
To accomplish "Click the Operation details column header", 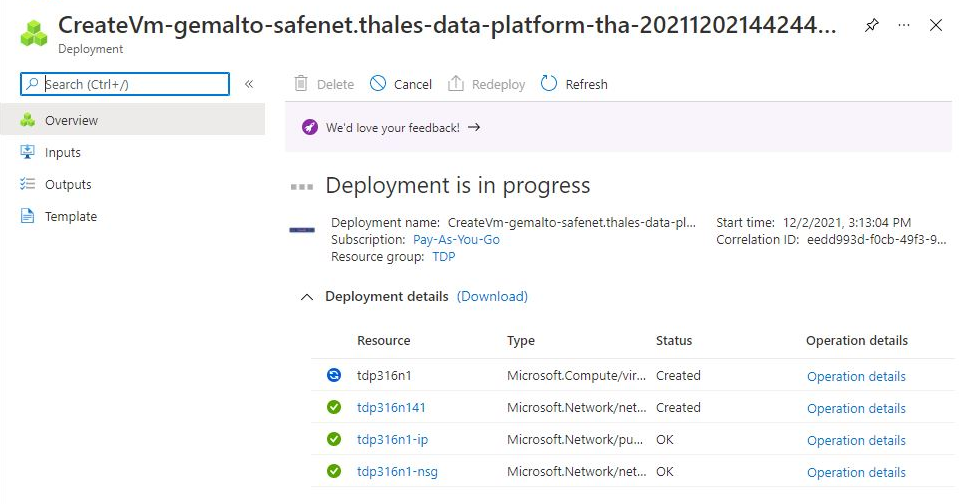I will (856, 341).
